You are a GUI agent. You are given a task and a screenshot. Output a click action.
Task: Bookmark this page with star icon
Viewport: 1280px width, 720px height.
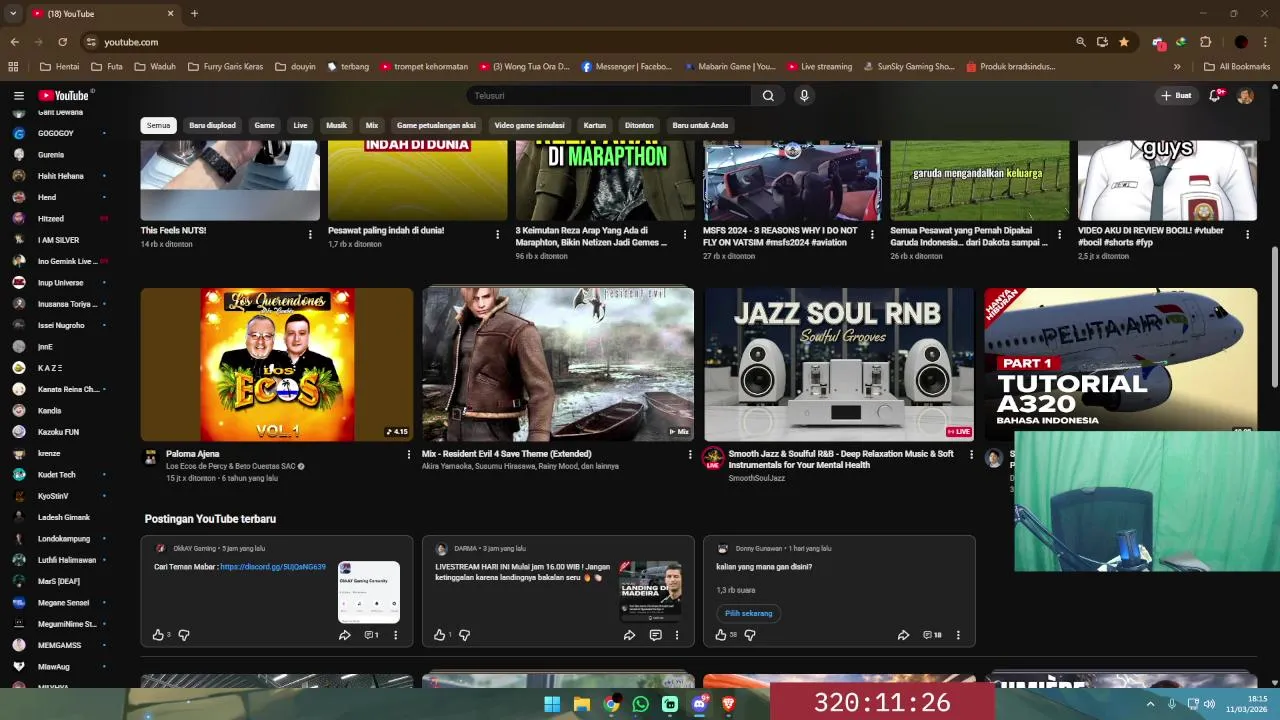click(x=1124, y=42)
